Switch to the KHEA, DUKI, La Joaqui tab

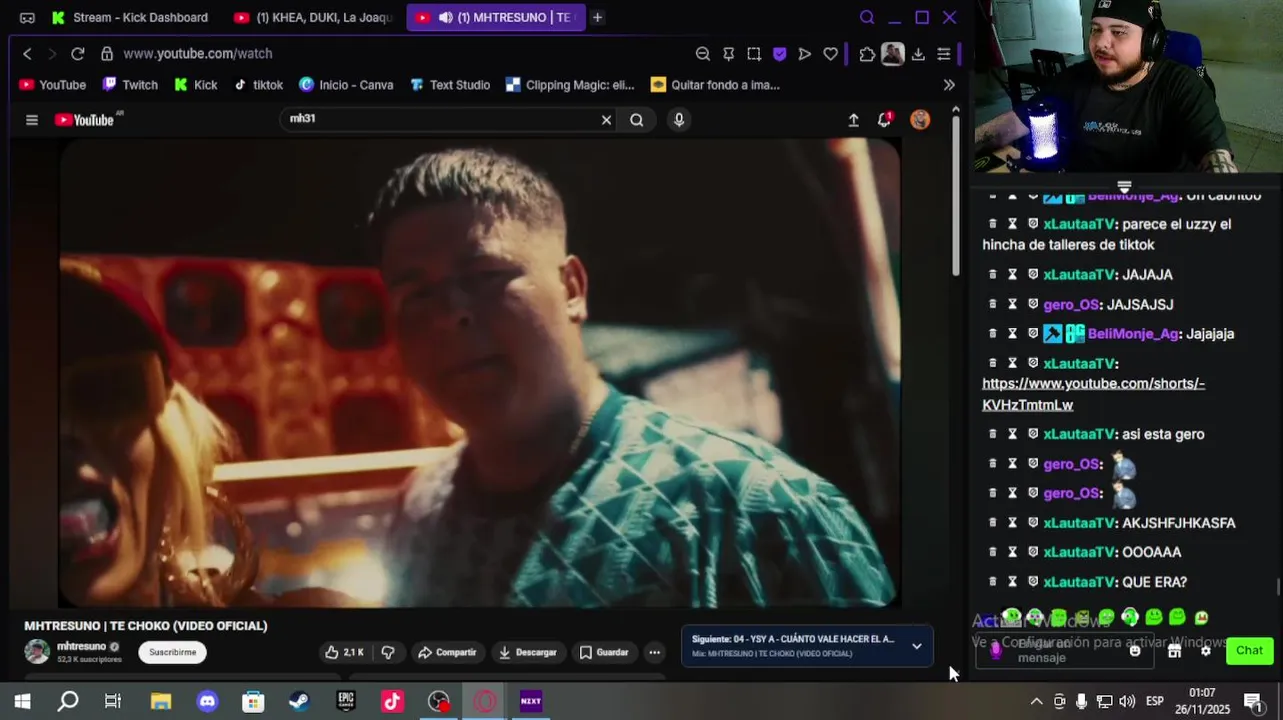pos(314,17)
